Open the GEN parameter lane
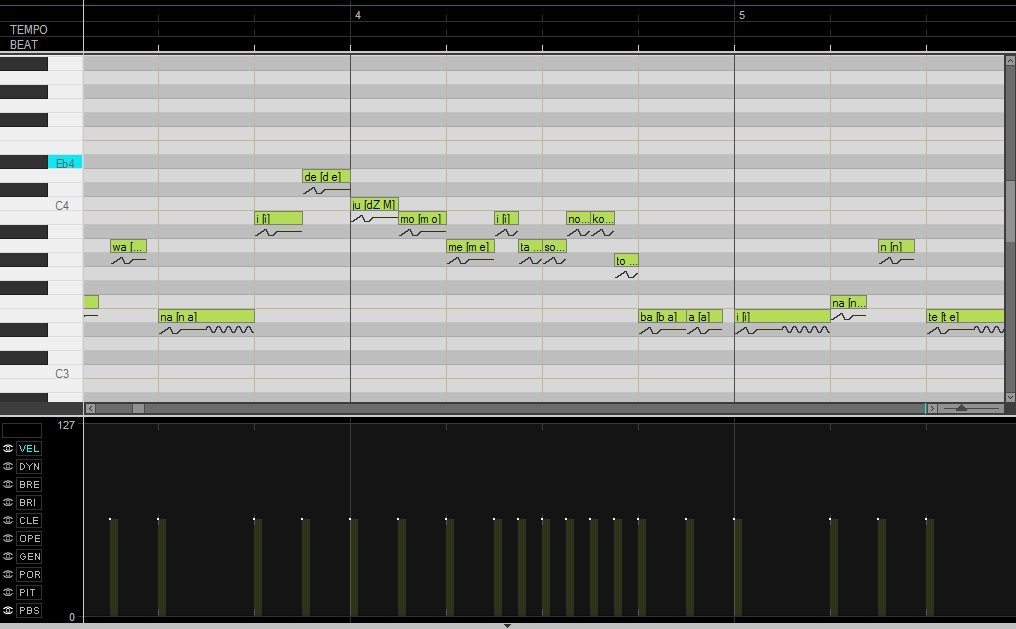The width and height of the screenshot is (1016, 629). tap(29, 556)
